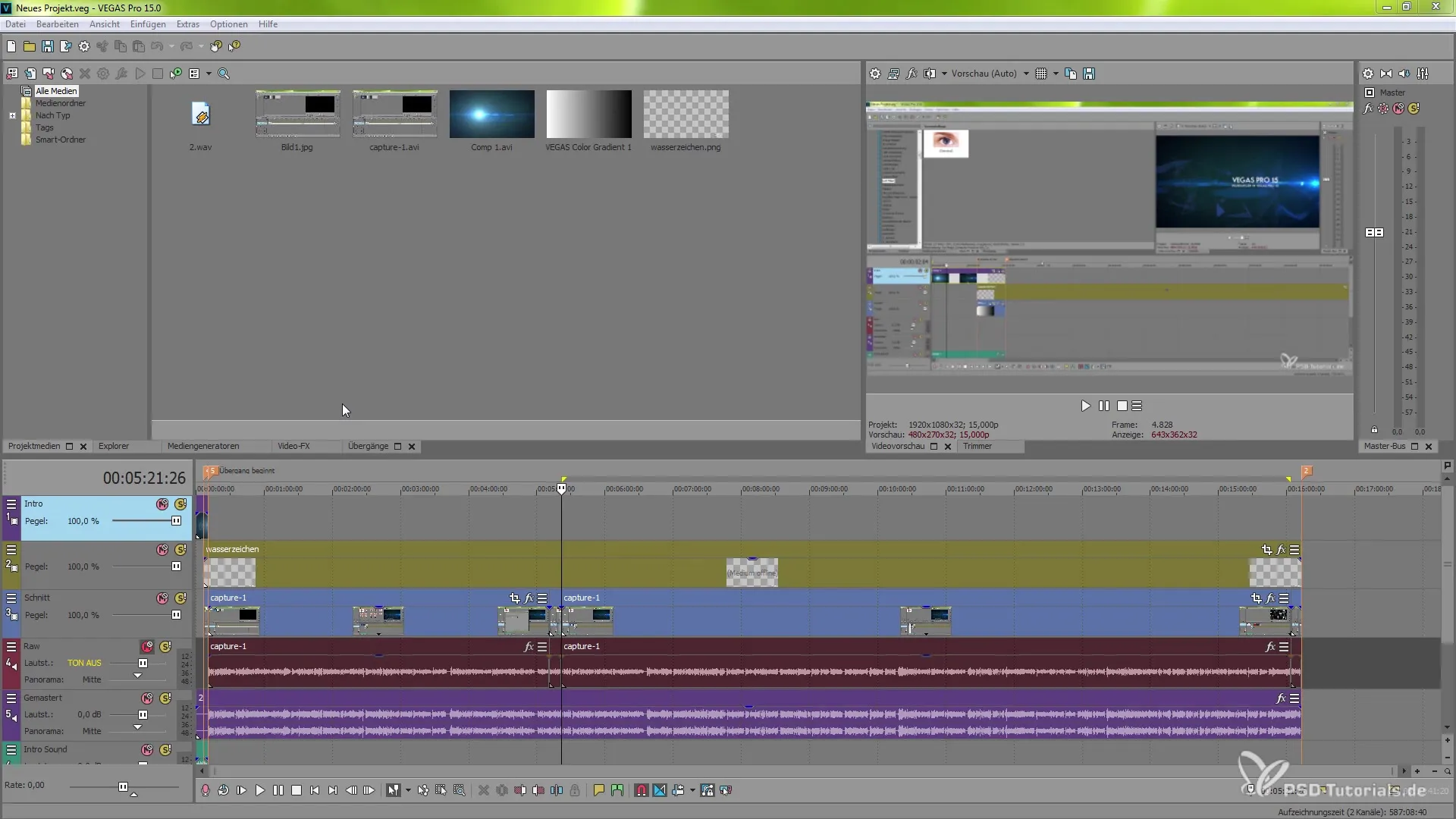The image size is (1456, 819).
Task: Select the VEGAS Color Gradient 1 thumbnail
Action: (x=588, y=115)
